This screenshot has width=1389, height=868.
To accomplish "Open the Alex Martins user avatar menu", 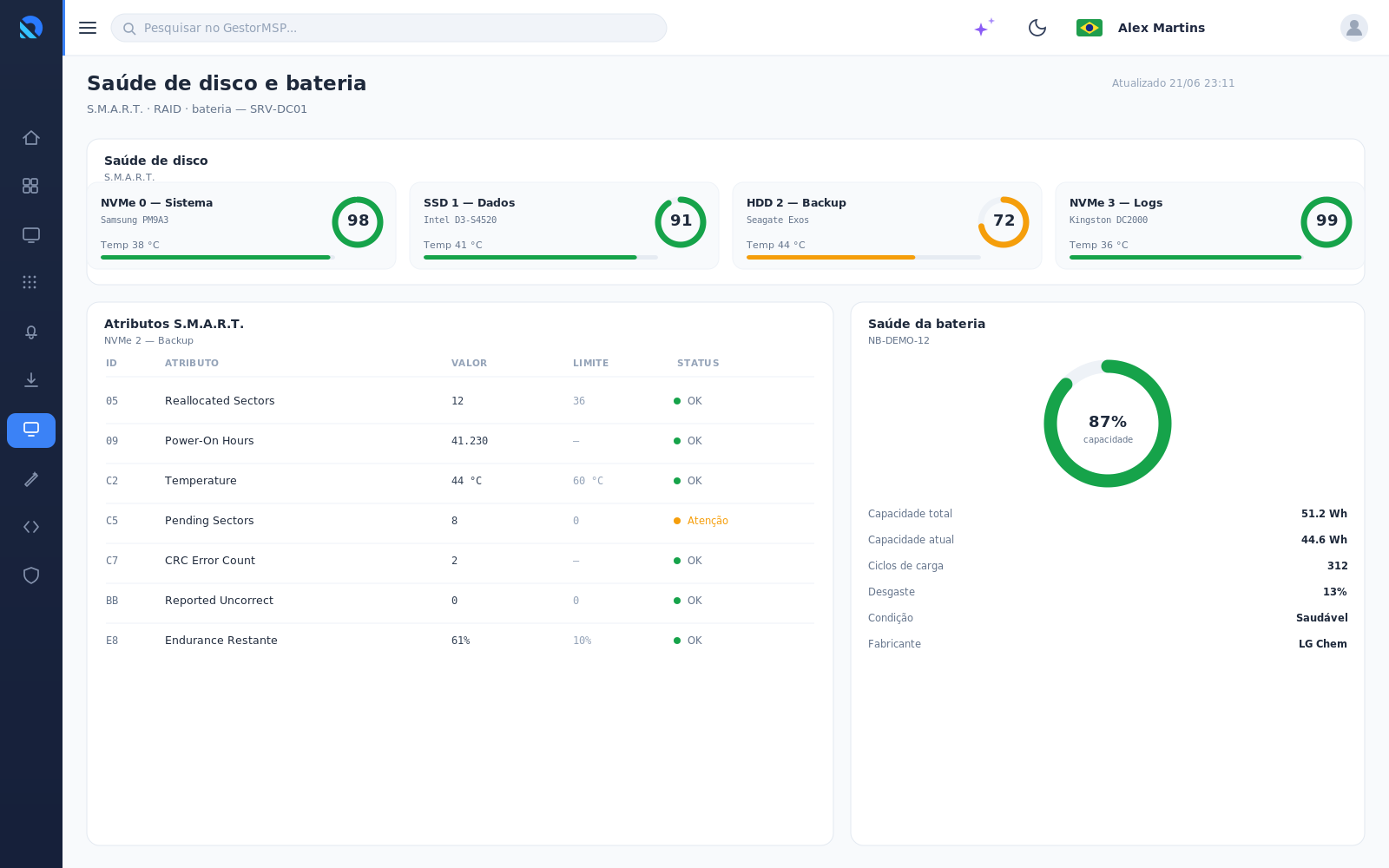I will (x=1354, y=28).
